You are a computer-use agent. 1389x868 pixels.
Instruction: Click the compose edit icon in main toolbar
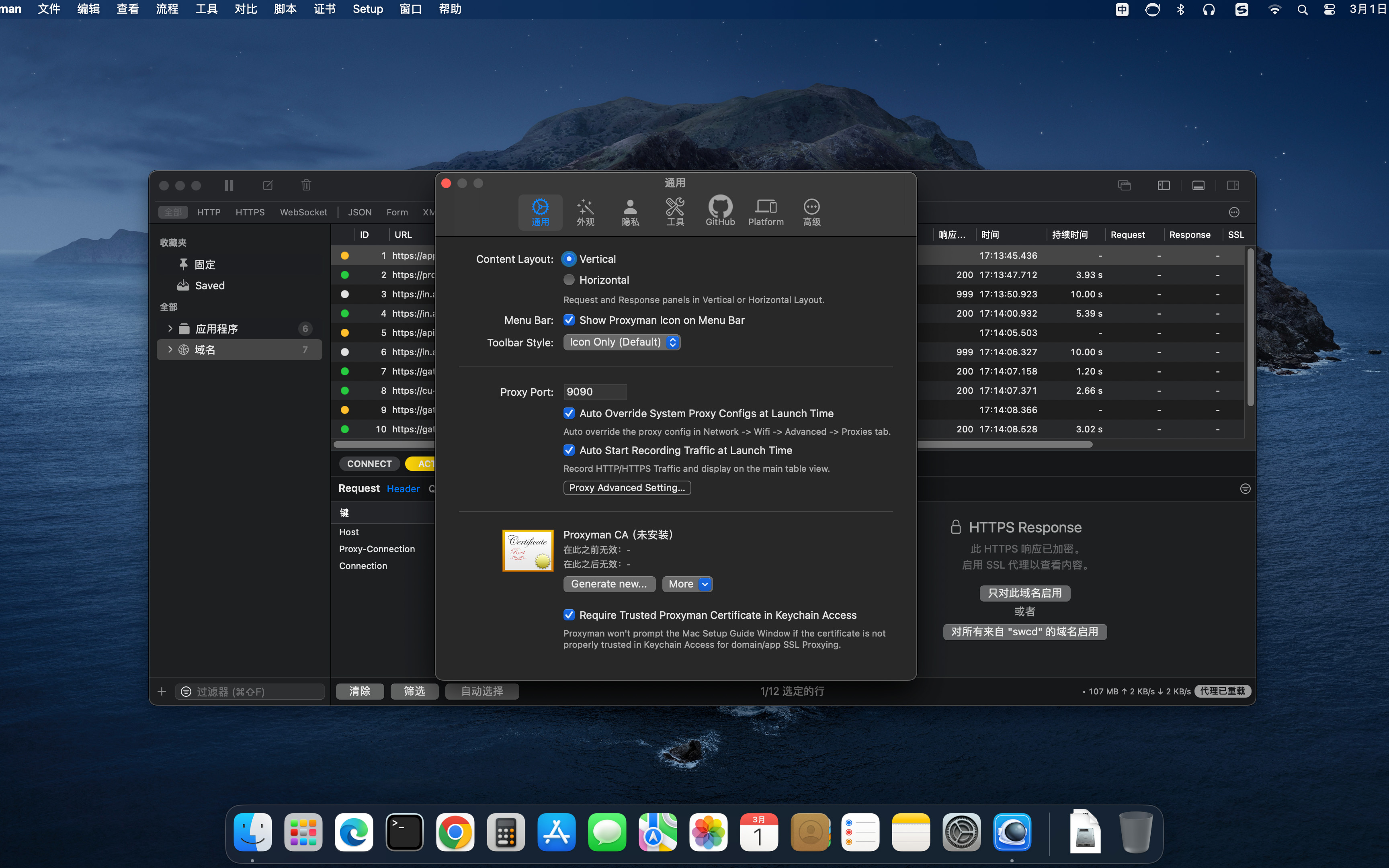pos(268,185)
